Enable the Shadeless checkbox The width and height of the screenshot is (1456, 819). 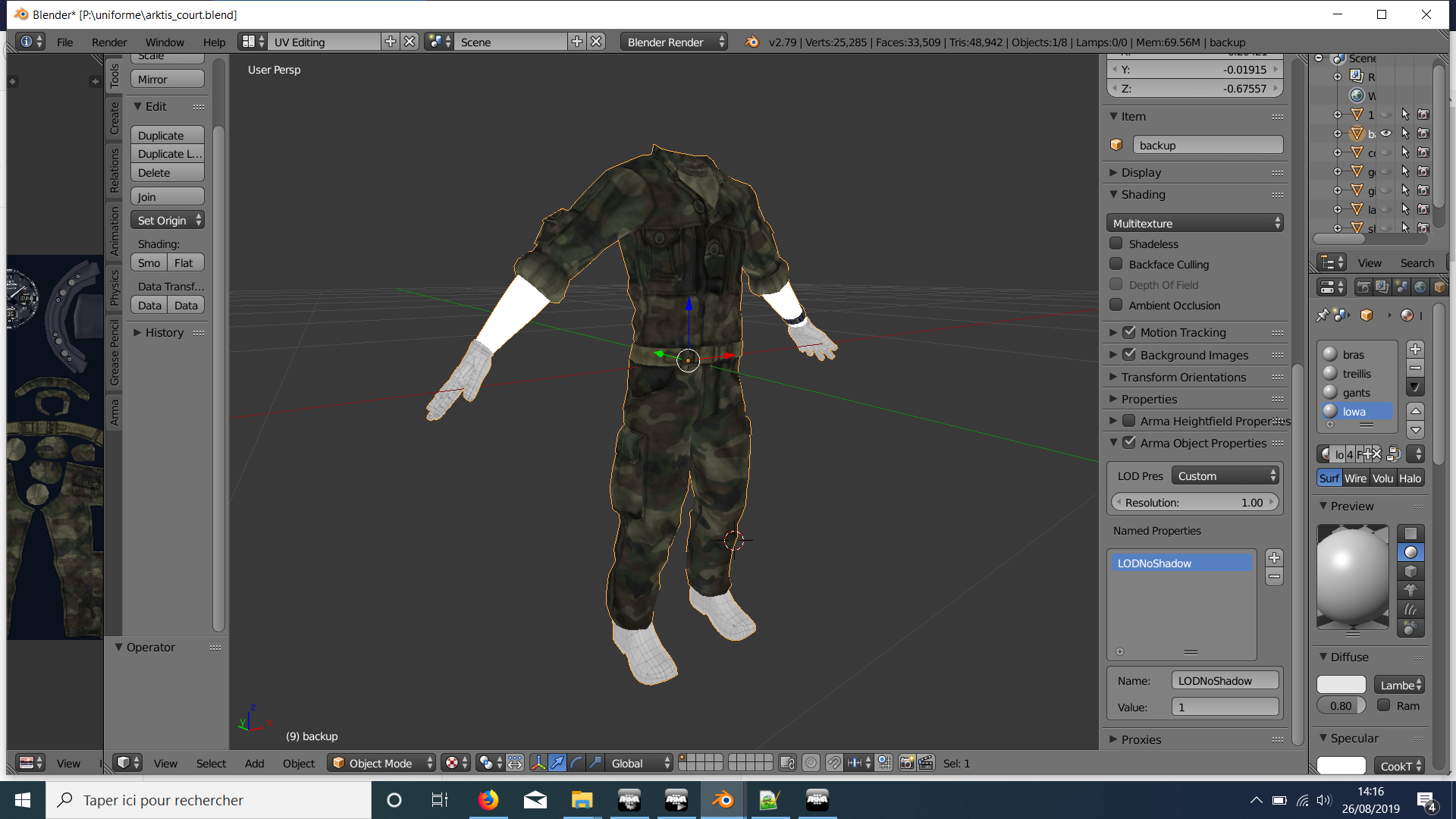[1116, 243]
